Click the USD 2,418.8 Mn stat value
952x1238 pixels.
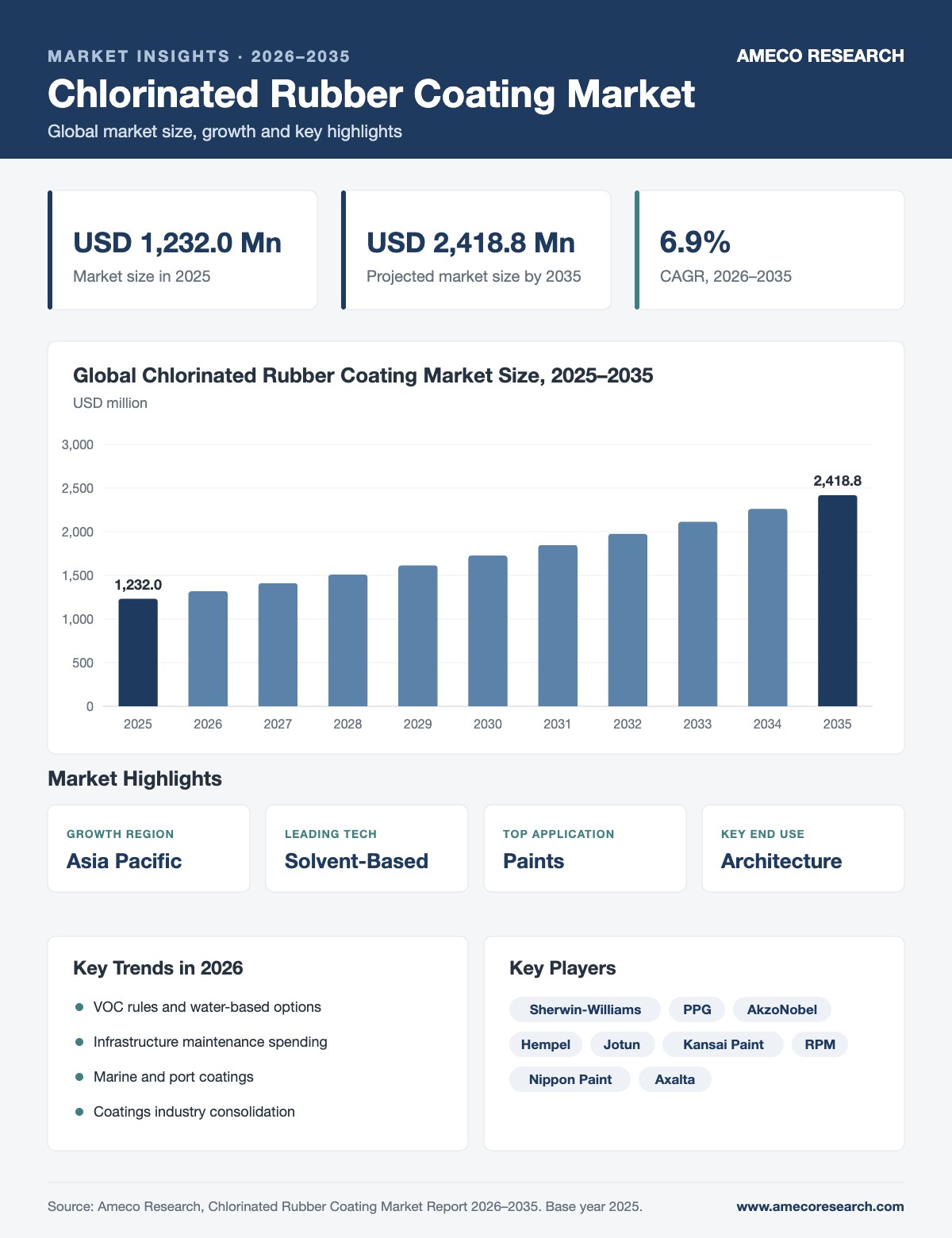click(471, 242)
